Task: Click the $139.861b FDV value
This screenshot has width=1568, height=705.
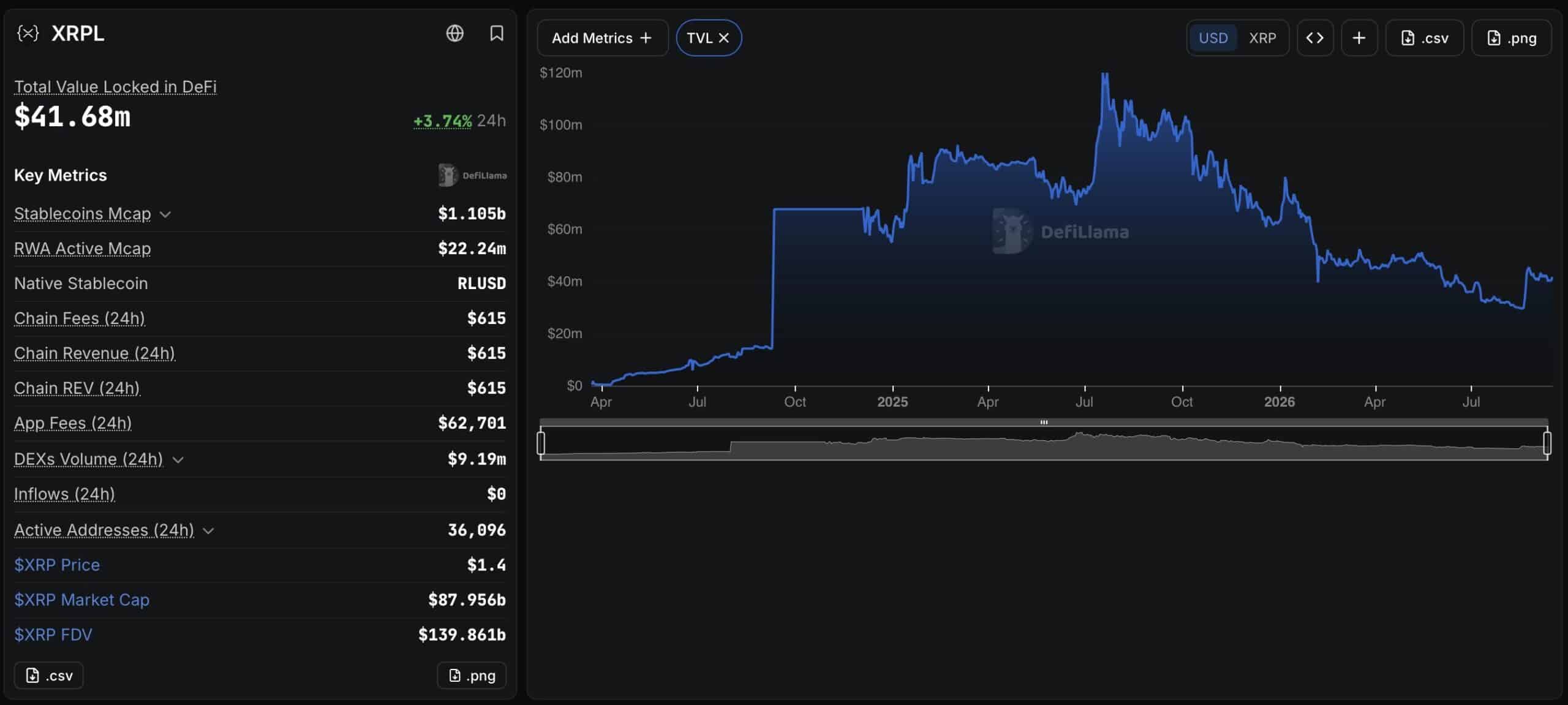Action: (x=462, y=635)
